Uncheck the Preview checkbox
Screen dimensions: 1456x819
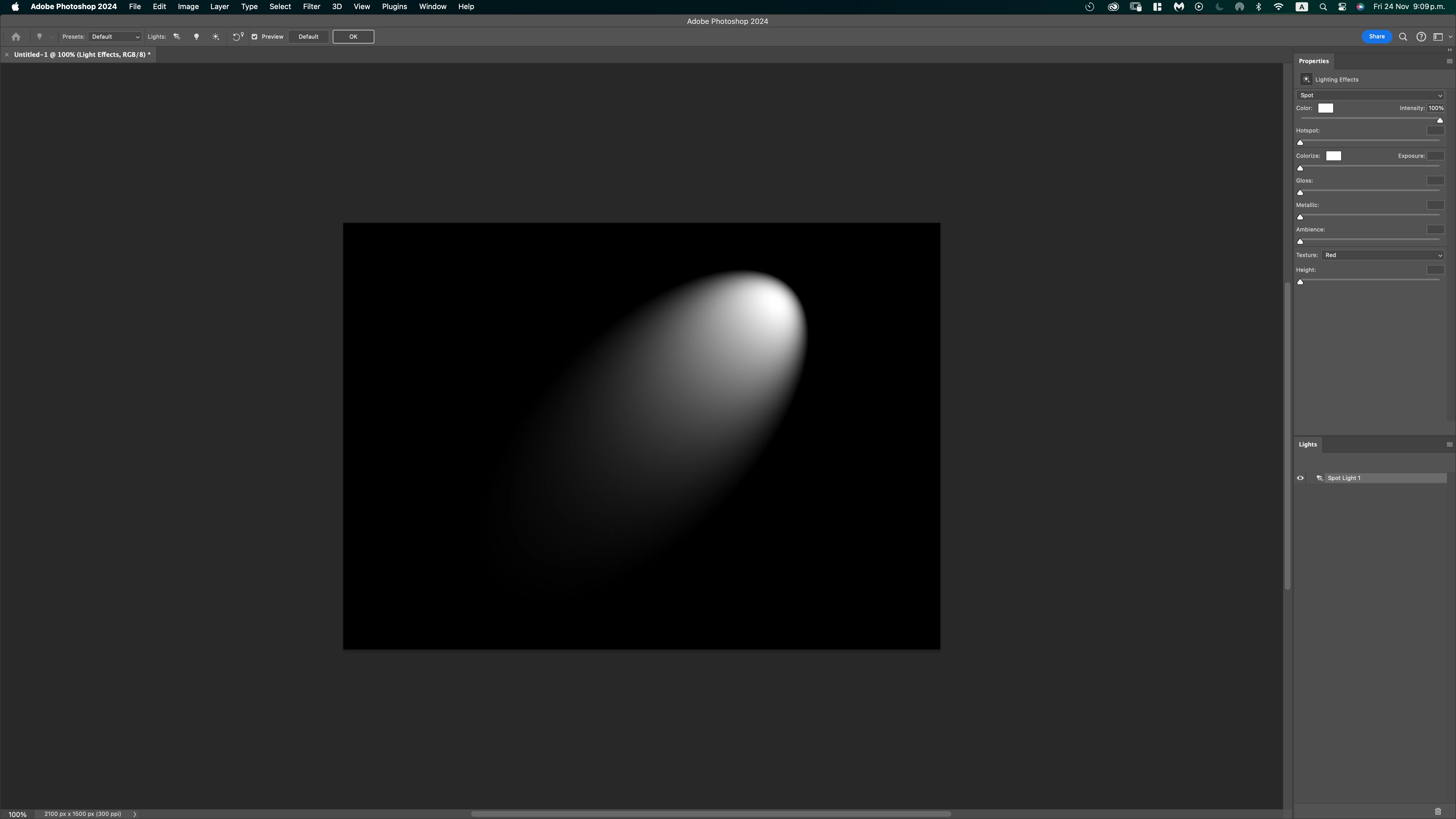point(254,37)
